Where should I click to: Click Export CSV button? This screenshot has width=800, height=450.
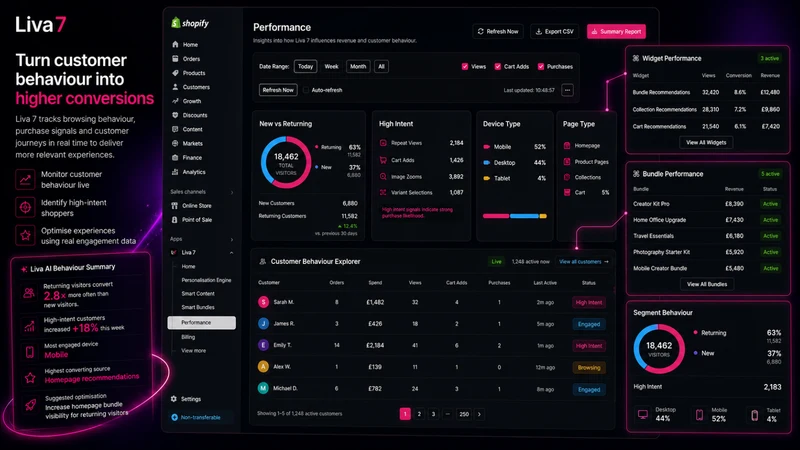click(x=555, y=32)
